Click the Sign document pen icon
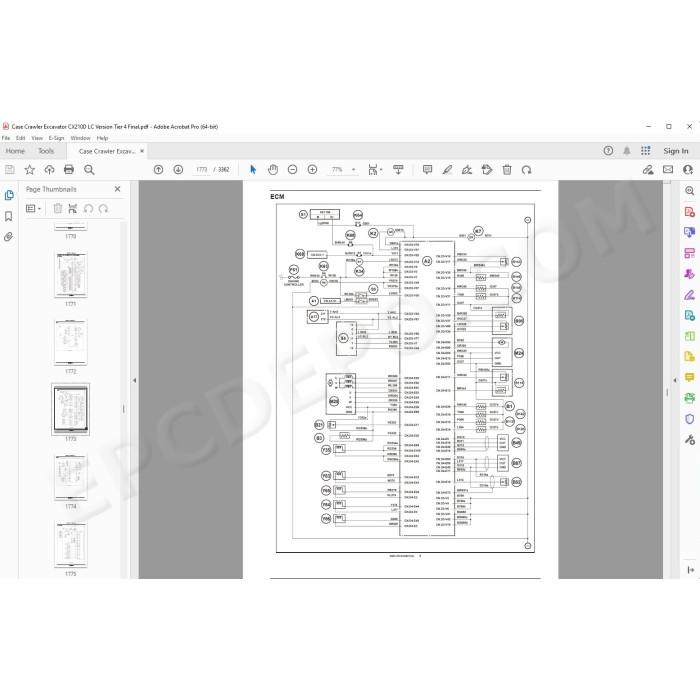 [x=467, y=170]
